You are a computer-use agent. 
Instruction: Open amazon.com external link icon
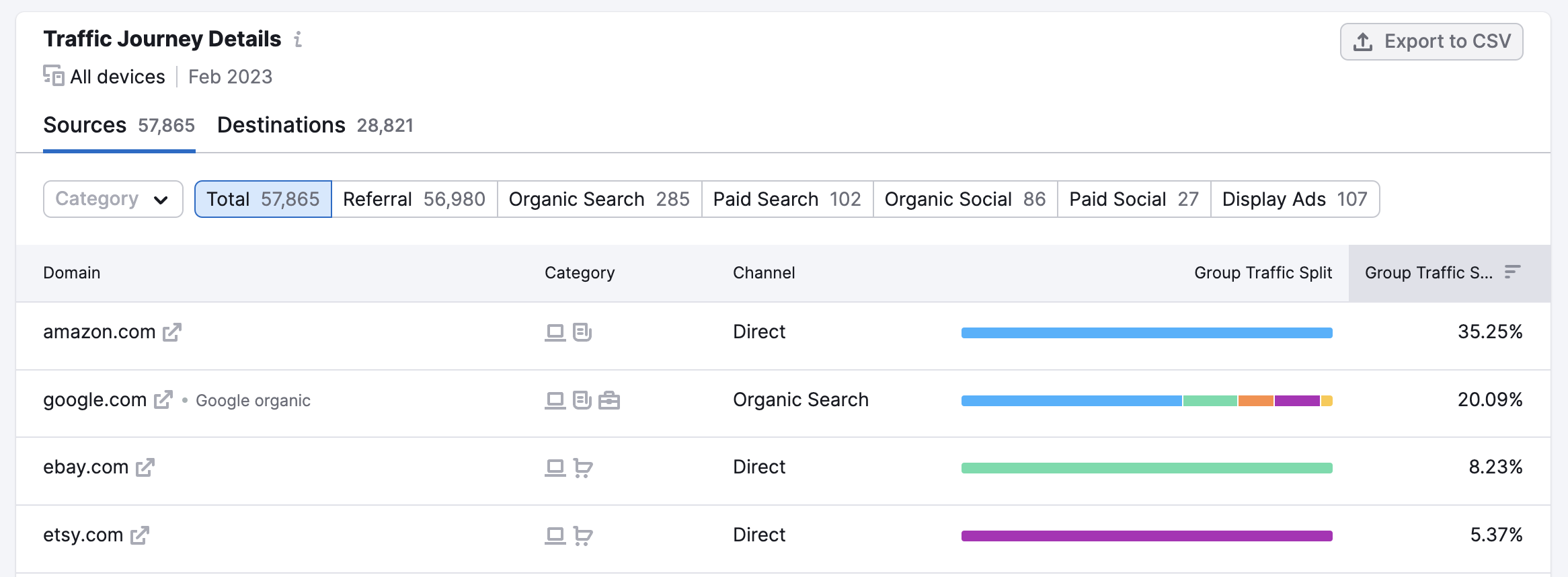(x=172, y=332)
